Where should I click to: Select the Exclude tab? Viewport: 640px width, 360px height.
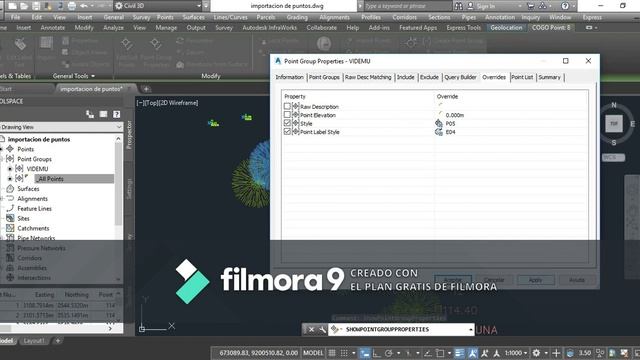(429, 77)
